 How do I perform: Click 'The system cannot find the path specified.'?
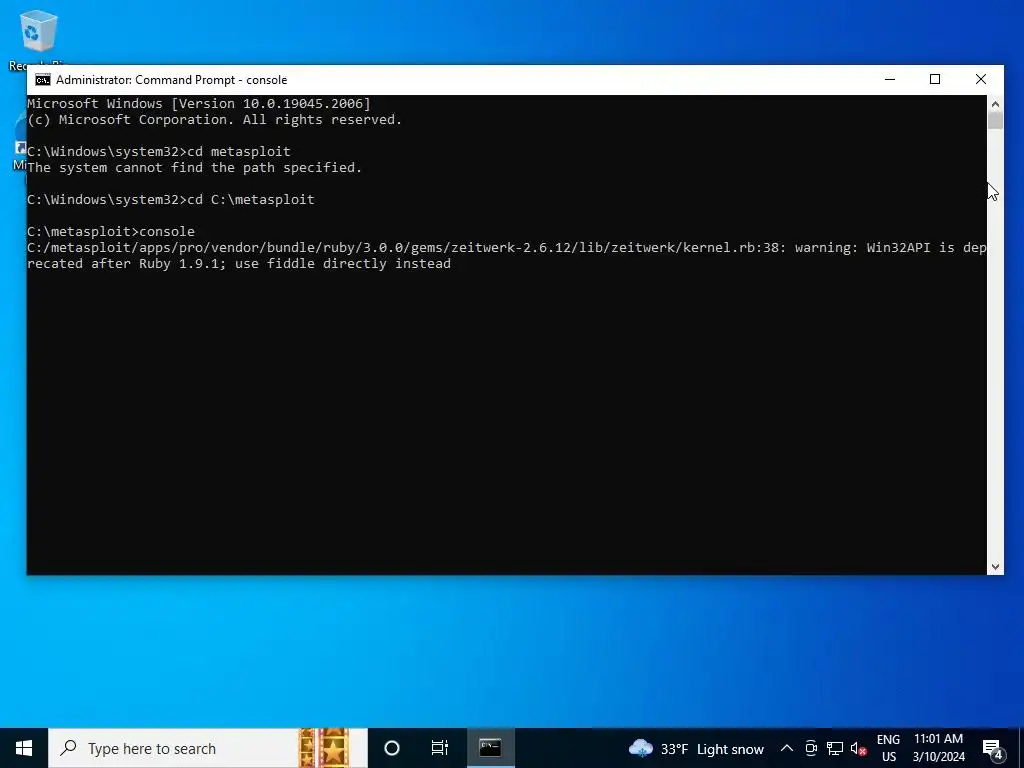coord(195,167)
